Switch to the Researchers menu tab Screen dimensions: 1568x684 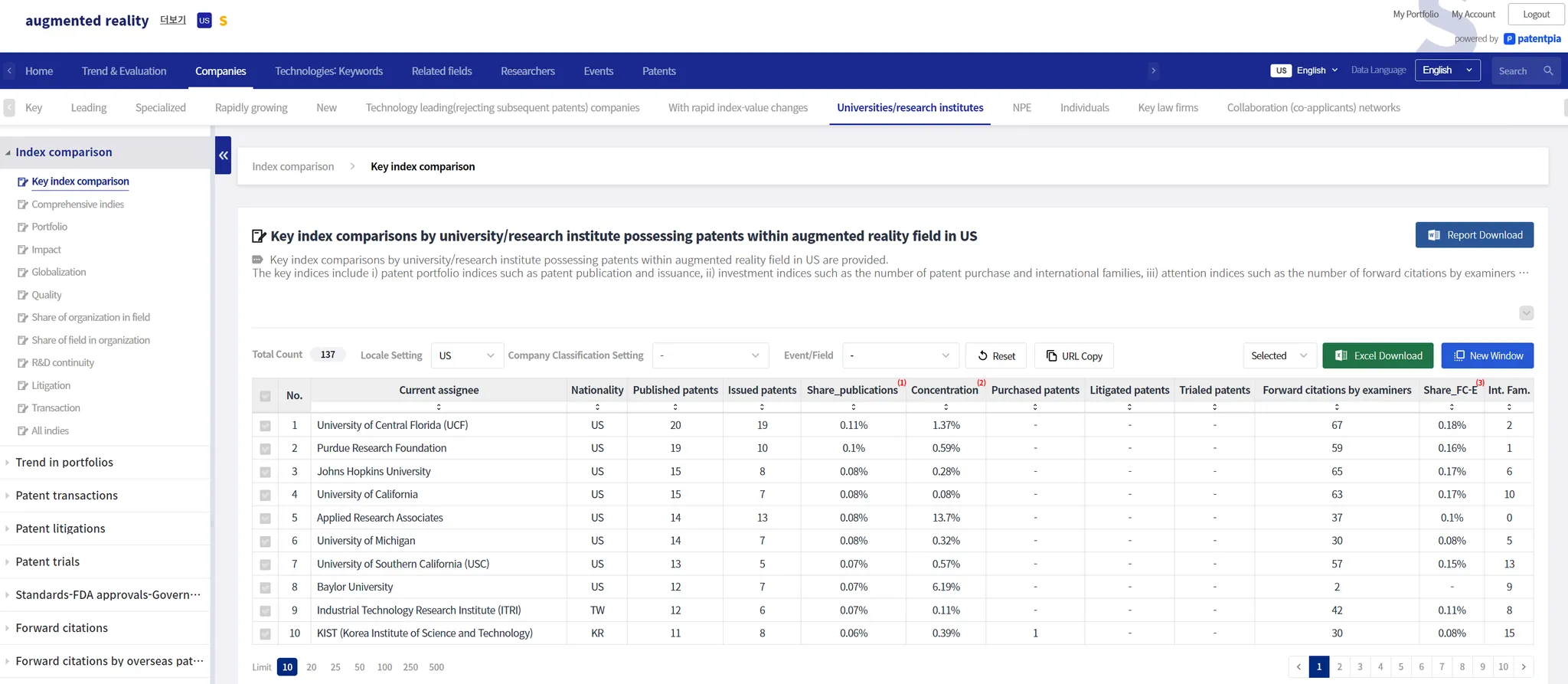(528, 71)
